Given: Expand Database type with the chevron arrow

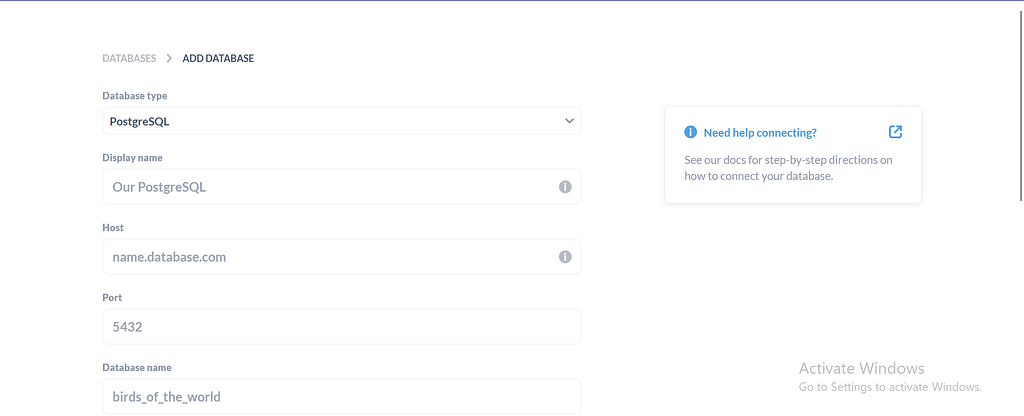Looking at the screenshot, I should coord(569,121).
